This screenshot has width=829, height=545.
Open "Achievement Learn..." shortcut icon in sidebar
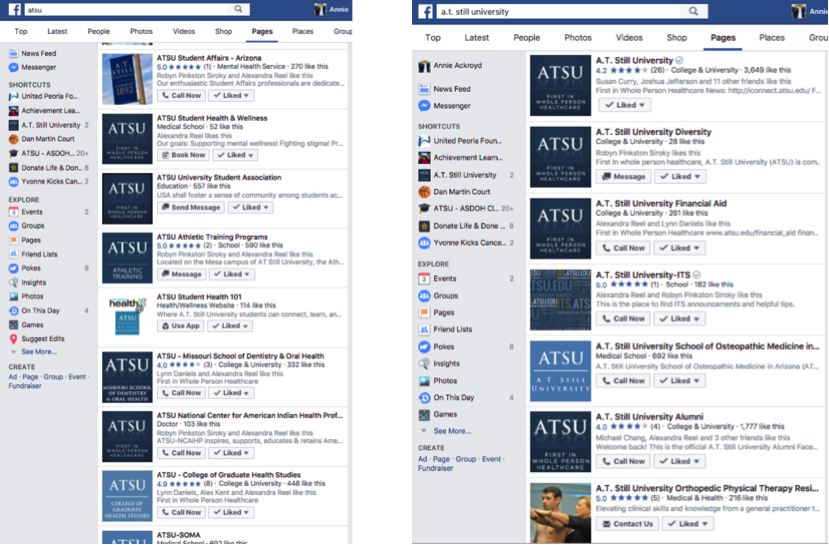(x=425, y=158)
